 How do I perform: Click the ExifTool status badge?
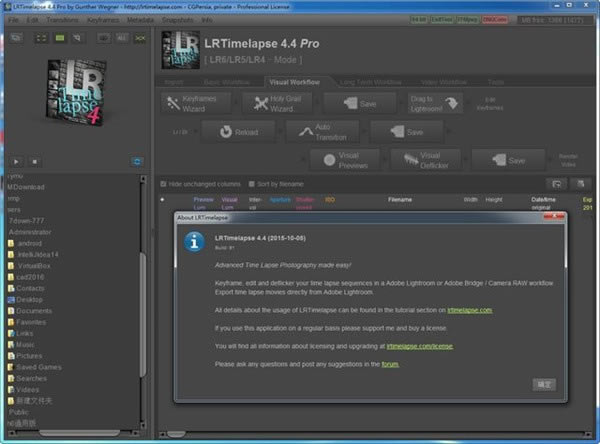[442, 20]
